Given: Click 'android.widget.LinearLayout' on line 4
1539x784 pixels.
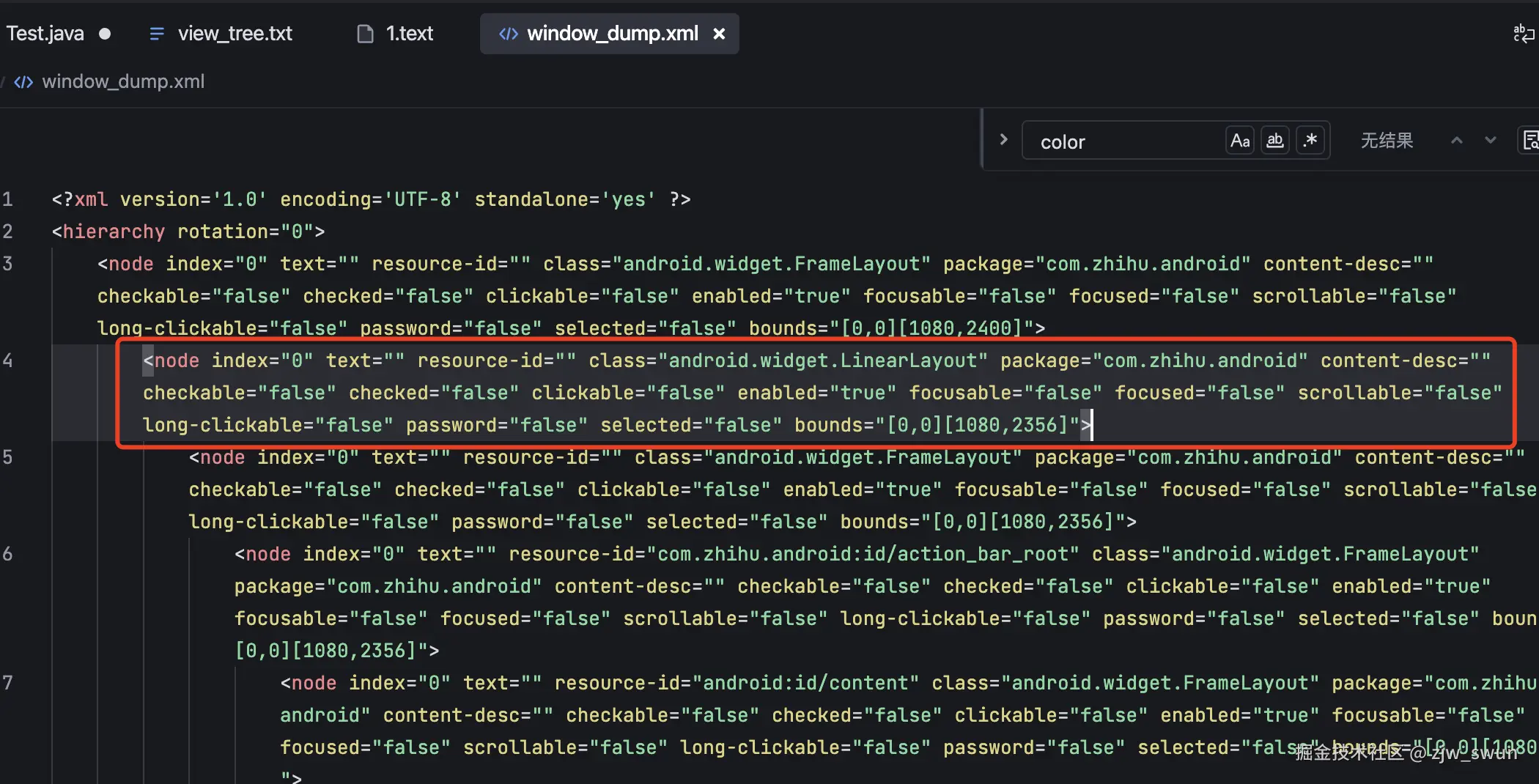Looking at the screenshot, I should pos(823,360).
